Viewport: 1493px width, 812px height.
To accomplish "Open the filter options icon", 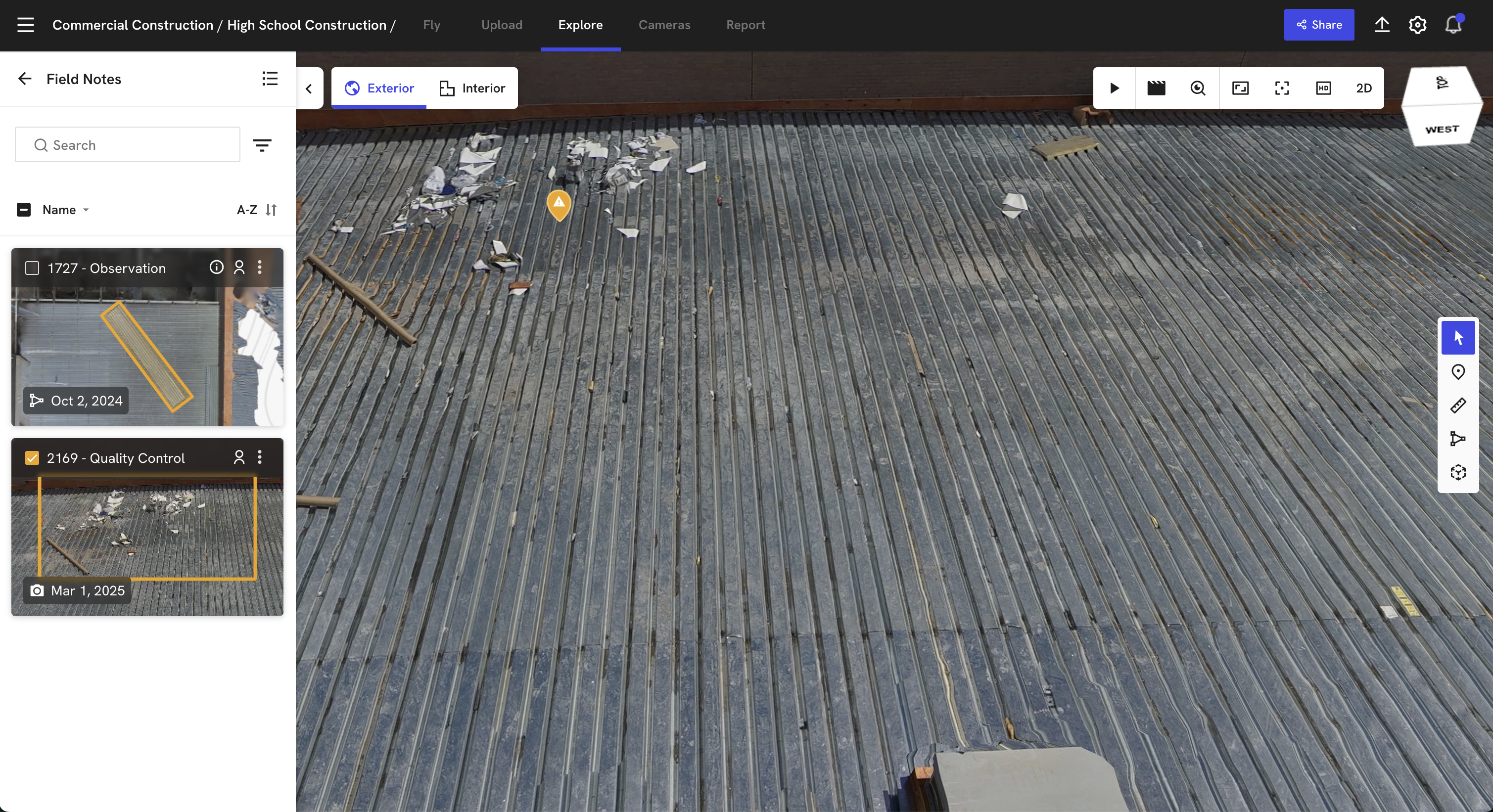I will (262, 145).
